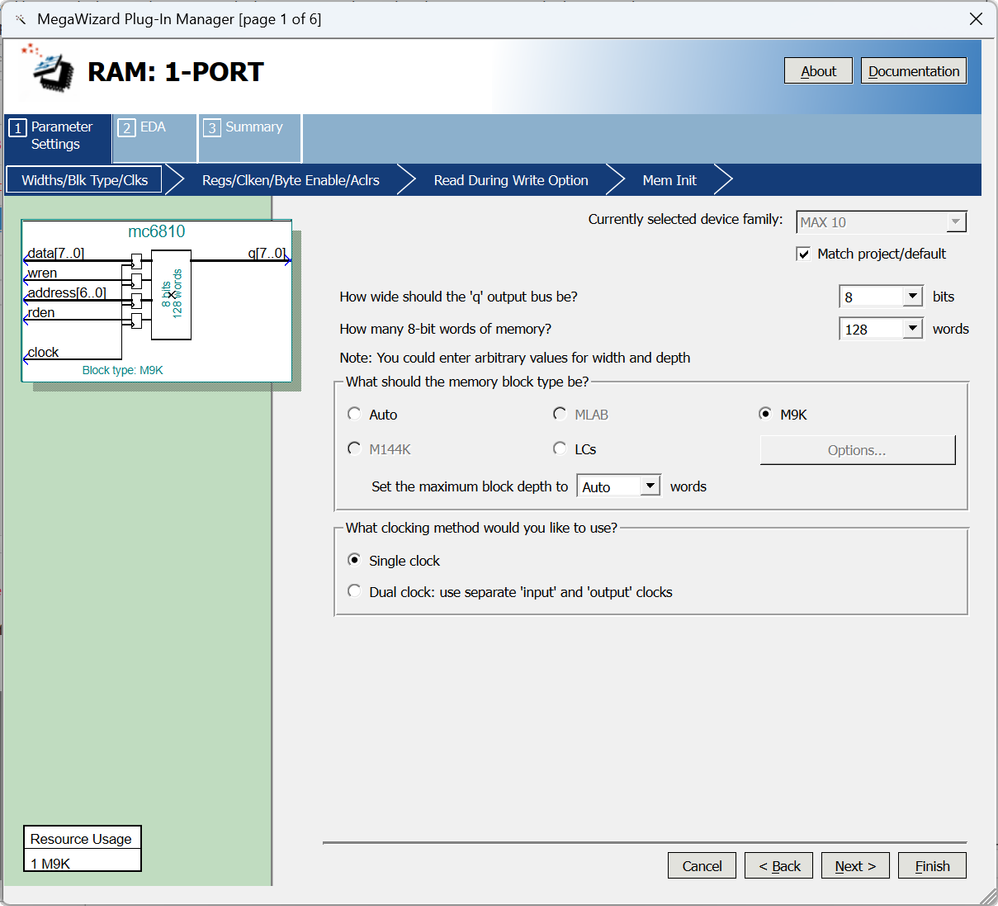Open the Documentation button
998x906 pixels.
[x=913, y=71]
